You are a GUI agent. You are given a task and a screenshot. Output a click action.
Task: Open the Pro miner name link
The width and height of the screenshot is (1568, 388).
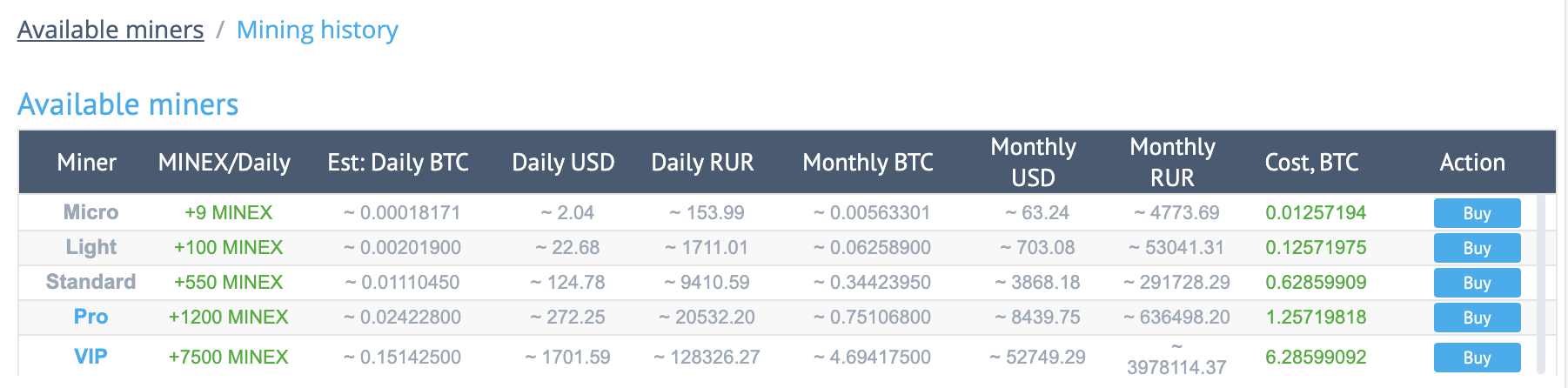(90, 317)
